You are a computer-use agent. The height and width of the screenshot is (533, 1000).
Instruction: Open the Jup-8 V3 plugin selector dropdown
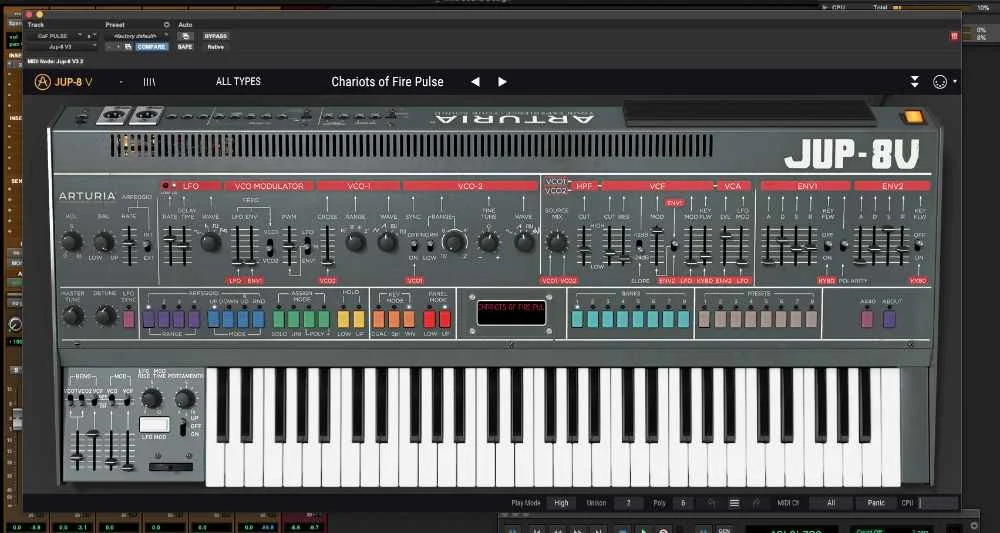click(62, 47)
